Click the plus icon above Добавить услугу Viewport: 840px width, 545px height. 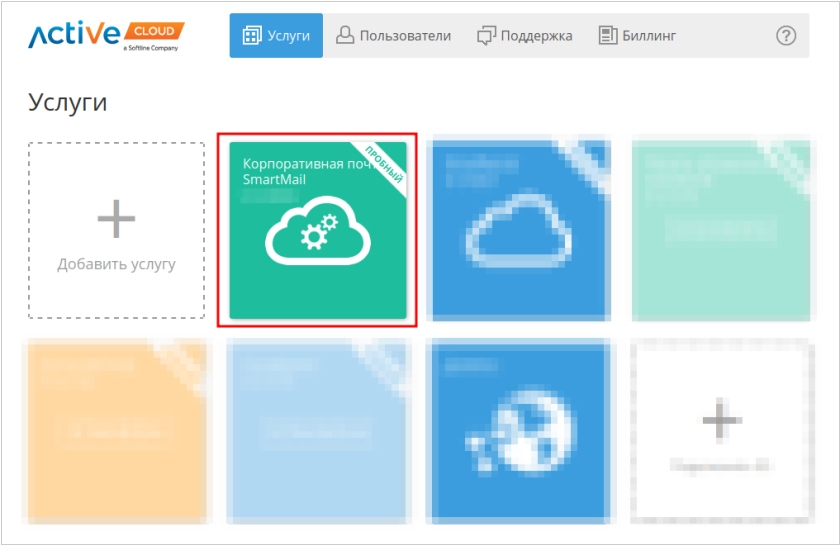tap(116, 218)
